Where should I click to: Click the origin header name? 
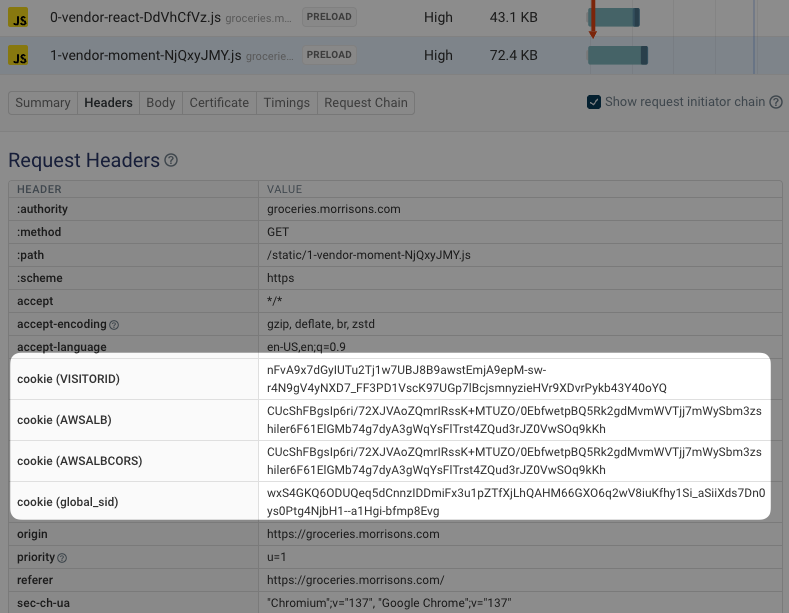(32, 534)
